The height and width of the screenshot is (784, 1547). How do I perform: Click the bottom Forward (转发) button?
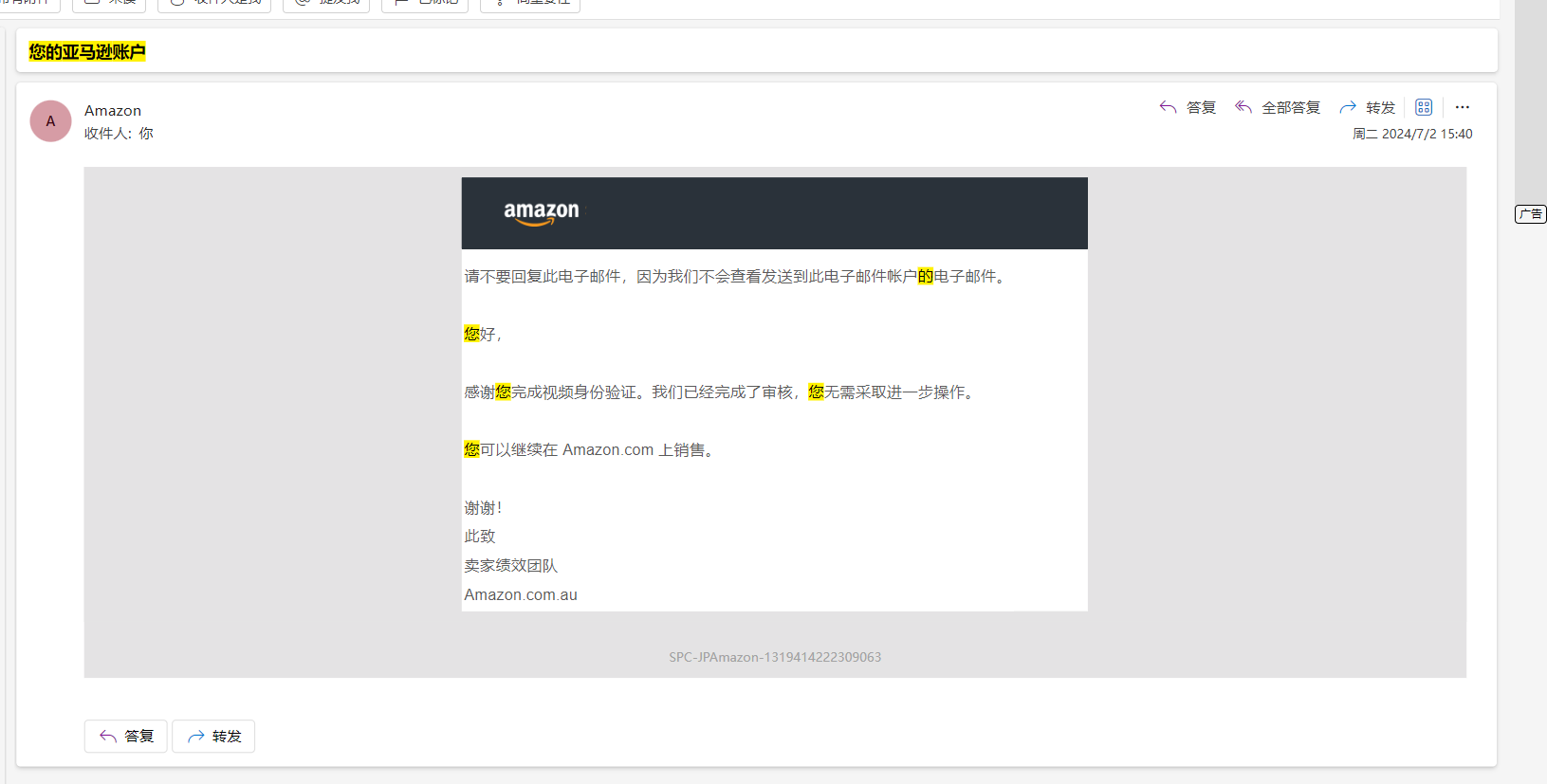pos(213,737)
